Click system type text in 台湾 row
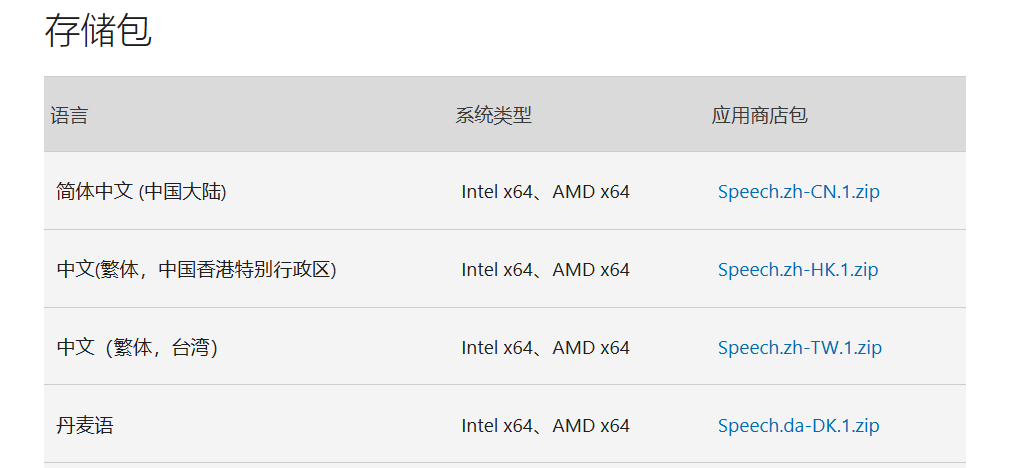 [545, 348]
